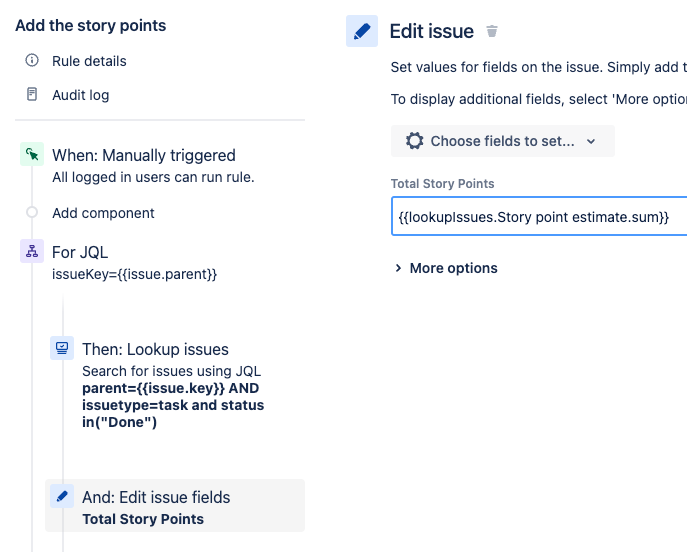Click the Total Story Points input field
Screen dimensions: 687x552
[538, 217]
